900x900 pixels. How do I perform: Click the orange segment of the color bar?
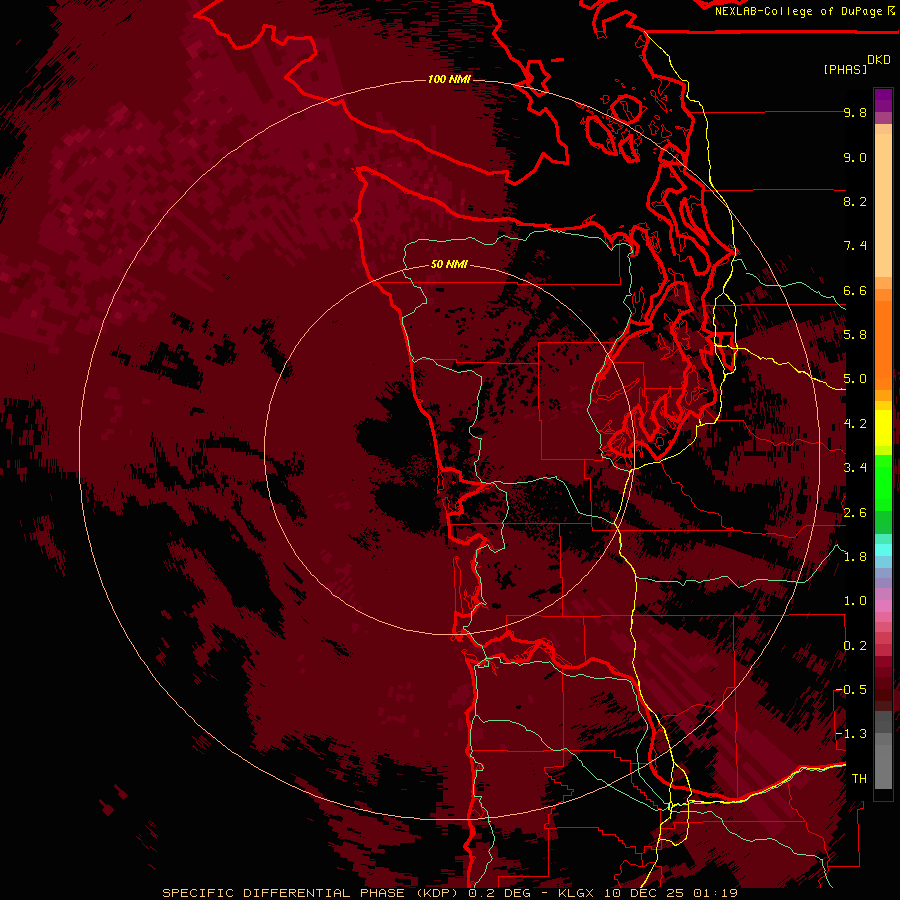[x=883, y=344]
